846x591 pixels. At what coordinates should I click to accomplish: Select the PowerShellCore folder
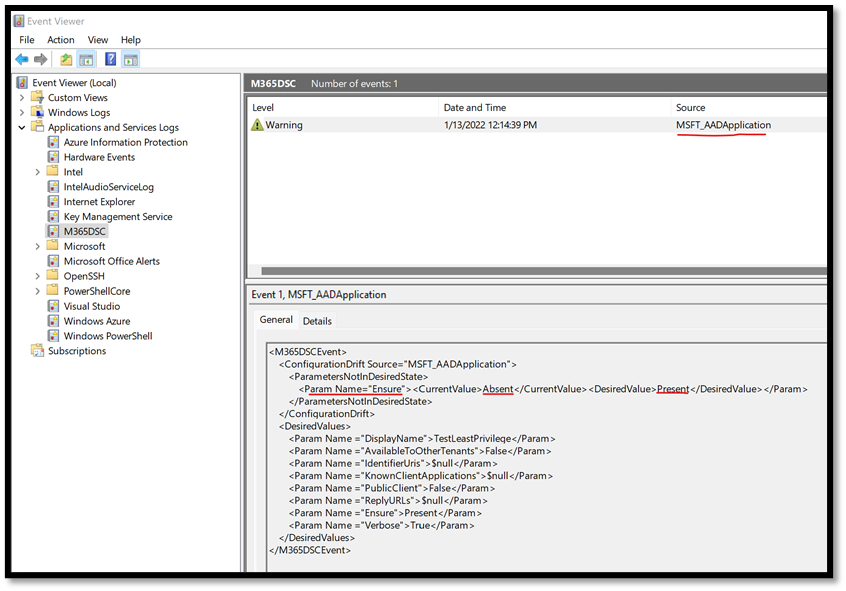point(97,291)
